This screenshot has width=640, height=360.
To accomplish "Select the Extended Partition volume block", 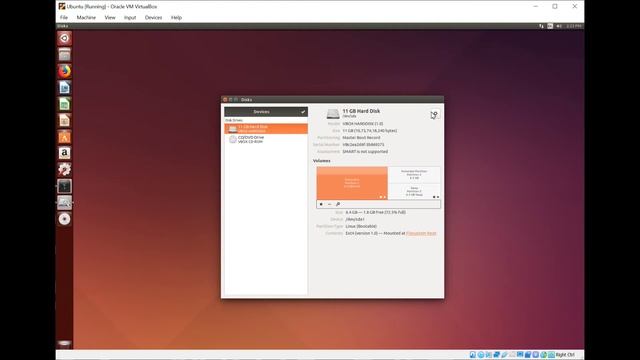I will (414, 175).
